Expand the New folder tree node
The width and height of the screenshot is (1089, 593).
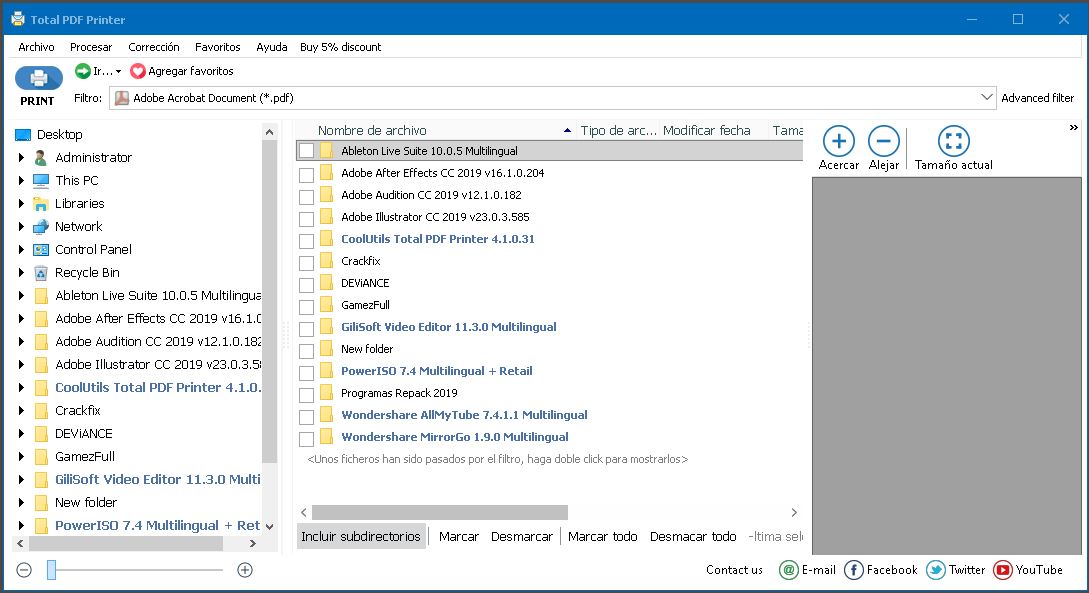[x=22, y=502]
